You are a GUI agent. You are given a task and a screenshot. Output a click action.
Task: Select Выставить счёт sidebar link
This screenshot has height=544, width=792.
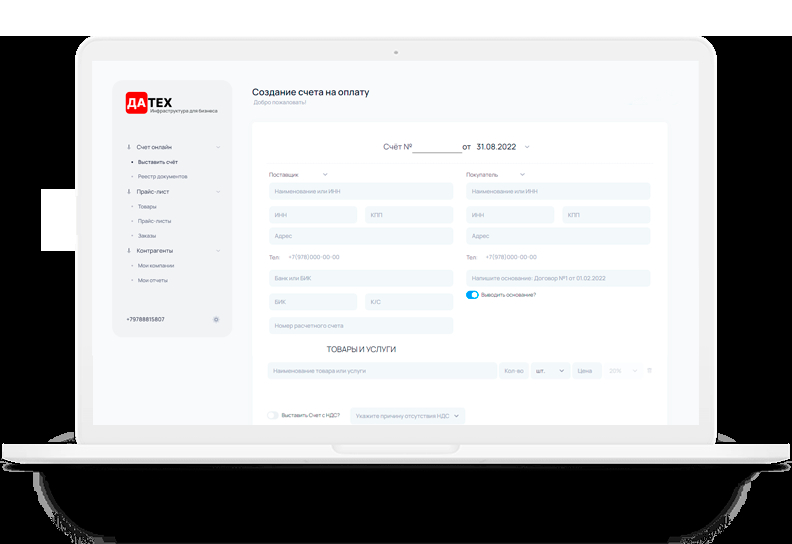coord(158,162)
